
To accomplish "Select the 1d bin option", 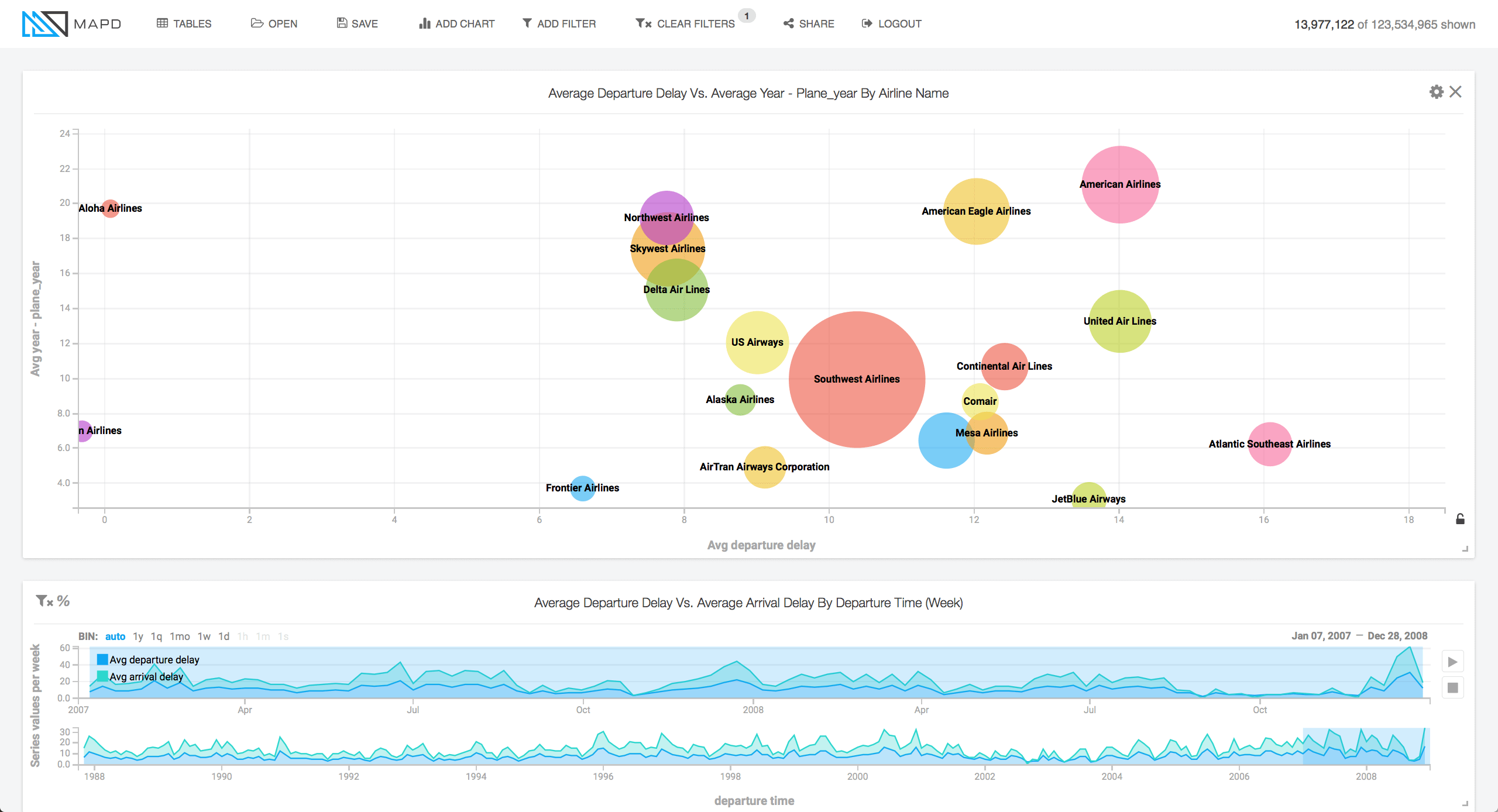I will (x=224, y=636).
